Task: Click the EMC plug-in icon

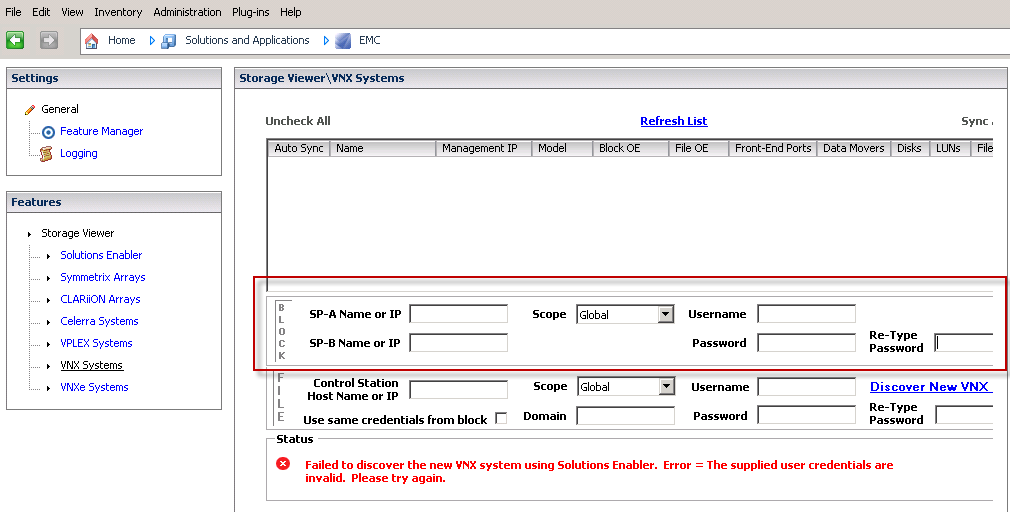Action: pos(343,41)
